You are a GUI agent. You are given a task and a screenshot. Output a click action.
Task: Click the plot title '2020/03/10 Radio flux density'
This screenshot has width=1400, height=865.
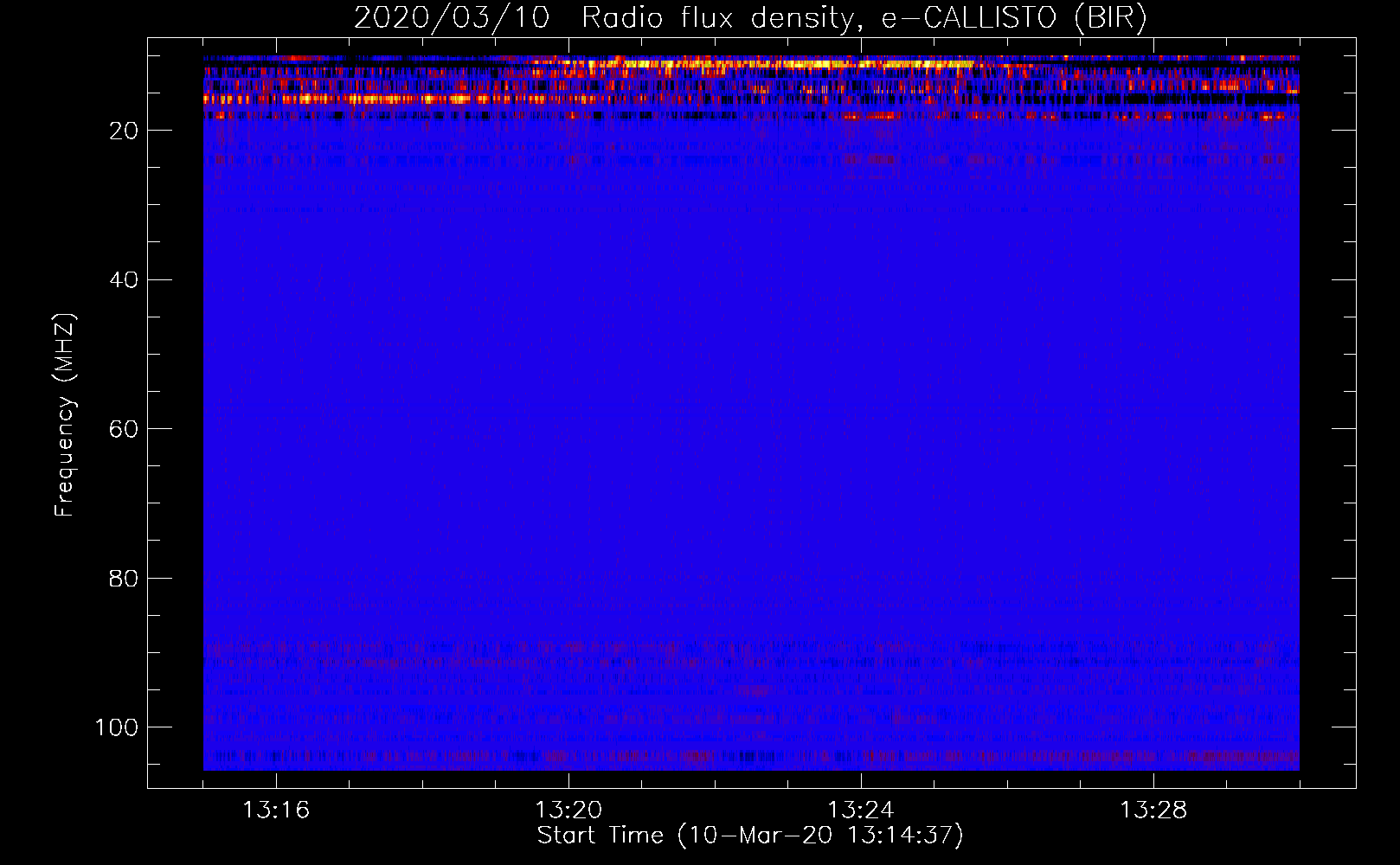[750, 18]
